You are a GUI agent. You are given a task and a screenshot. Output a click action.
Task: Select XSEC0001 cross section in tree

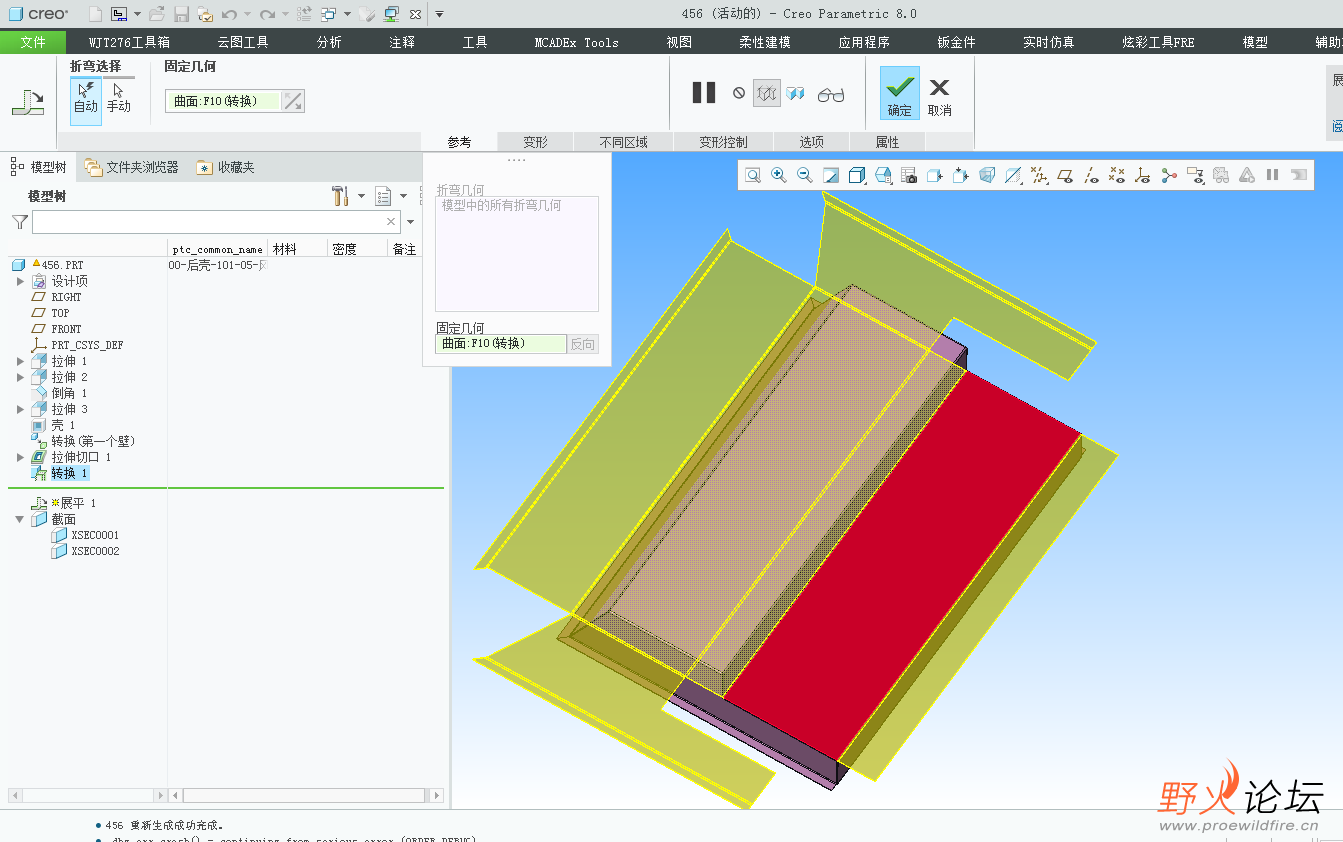coord(95,535)
